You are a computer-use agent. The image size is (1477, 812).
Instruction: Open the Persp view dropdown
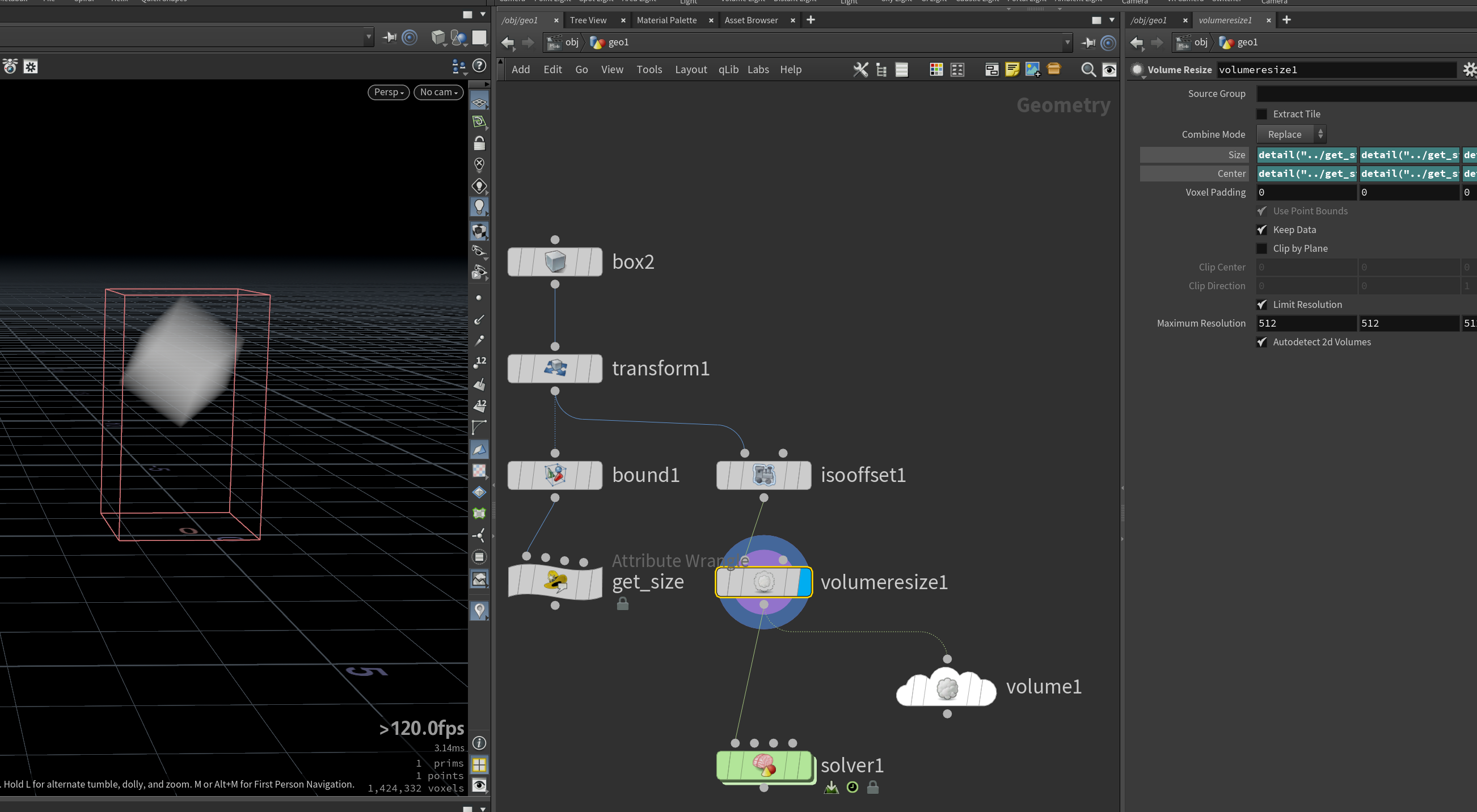pos(389,92)
